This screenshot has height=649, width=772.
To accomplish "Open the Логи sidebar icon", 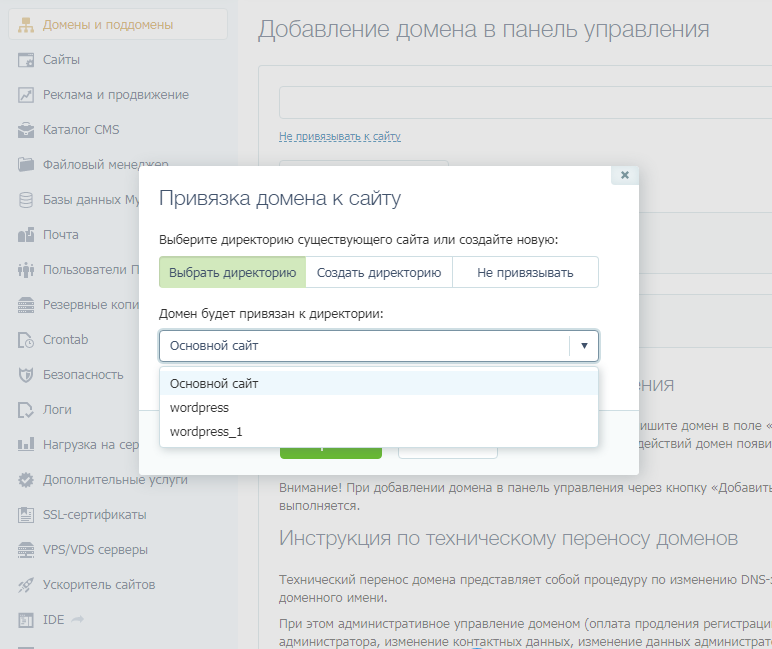I will (26, 410).
